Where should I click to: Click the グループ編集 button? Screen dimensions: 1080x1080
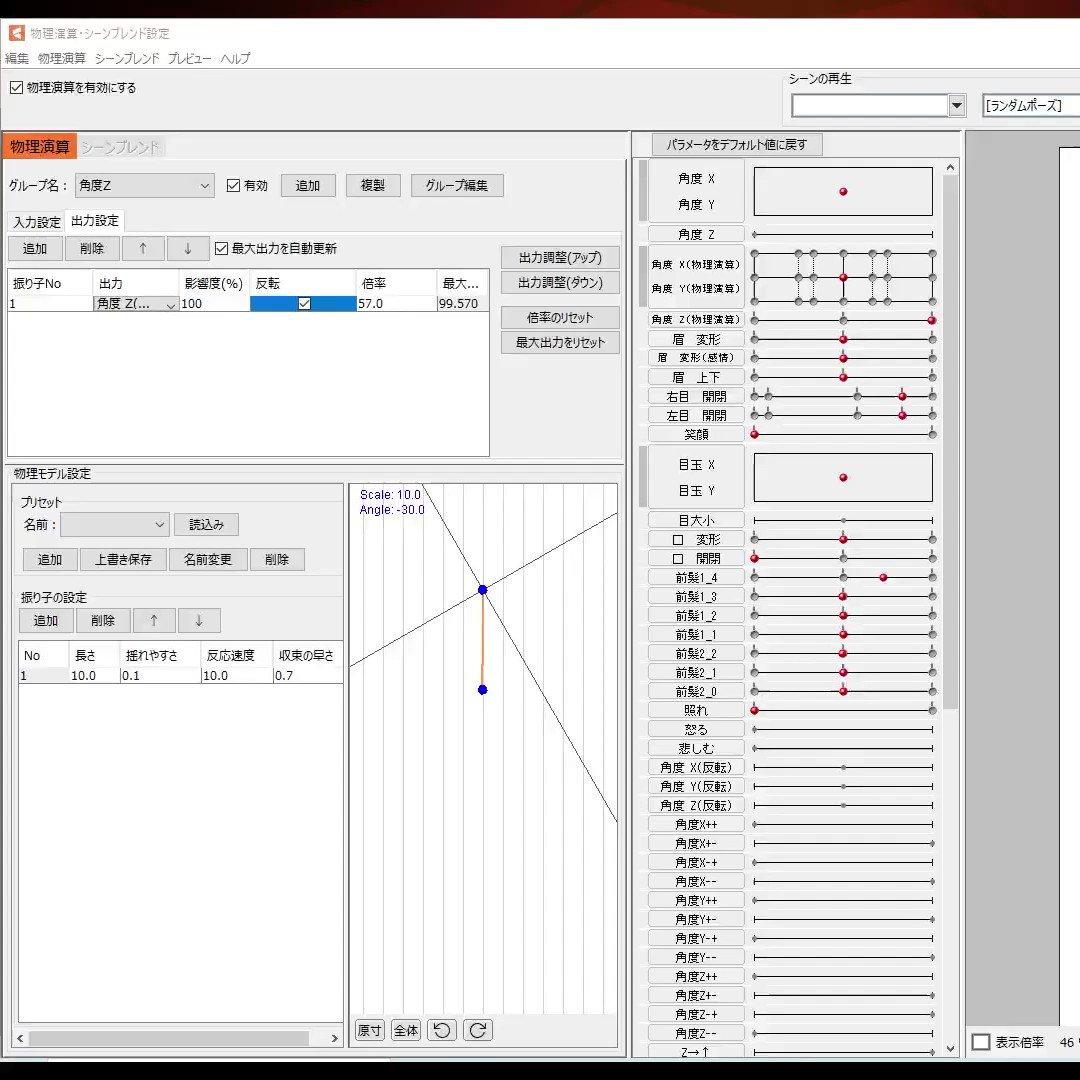coord(457,185)
